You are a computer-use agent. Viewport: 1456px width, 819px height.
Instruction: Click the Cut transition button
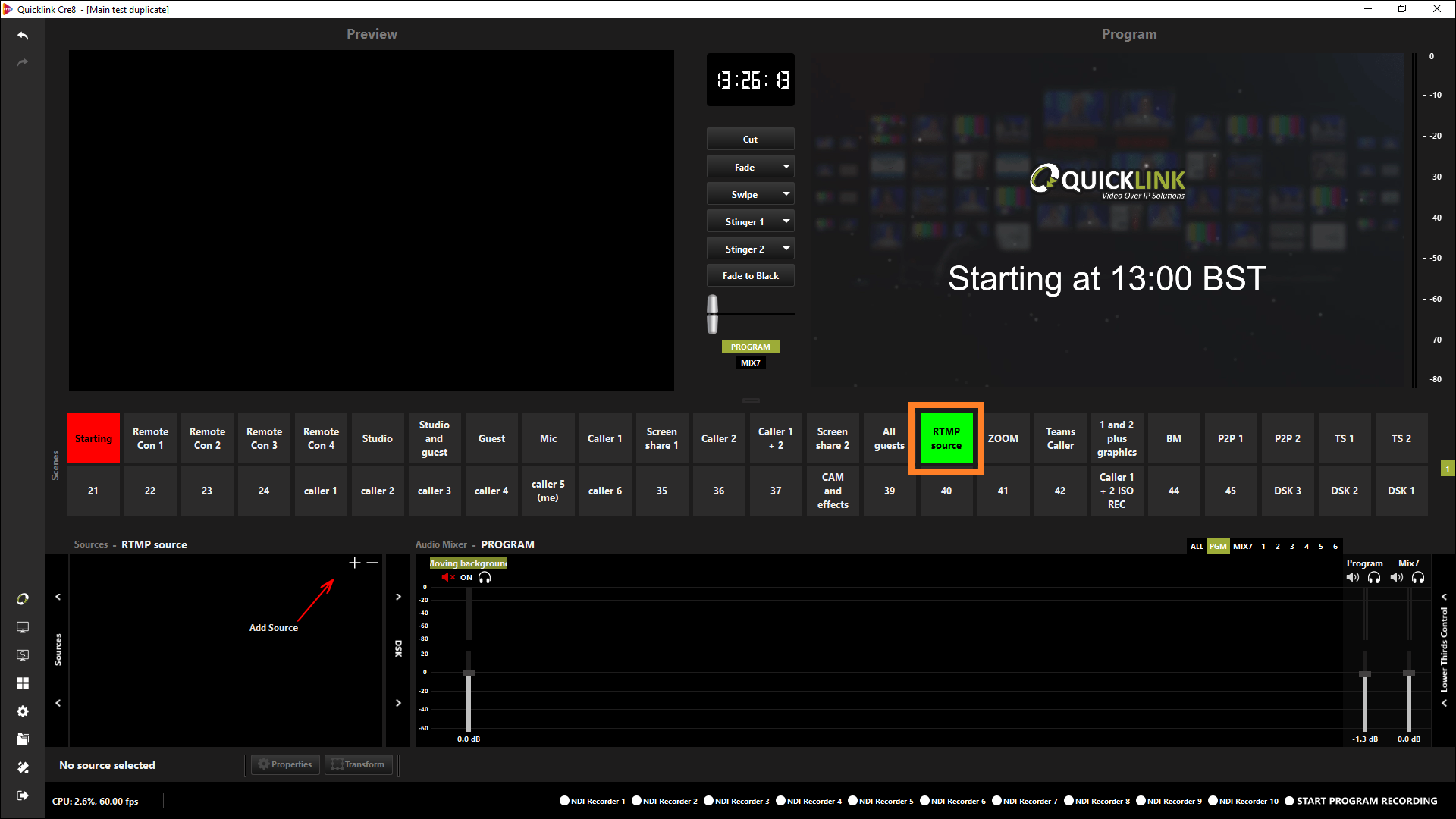750,139
